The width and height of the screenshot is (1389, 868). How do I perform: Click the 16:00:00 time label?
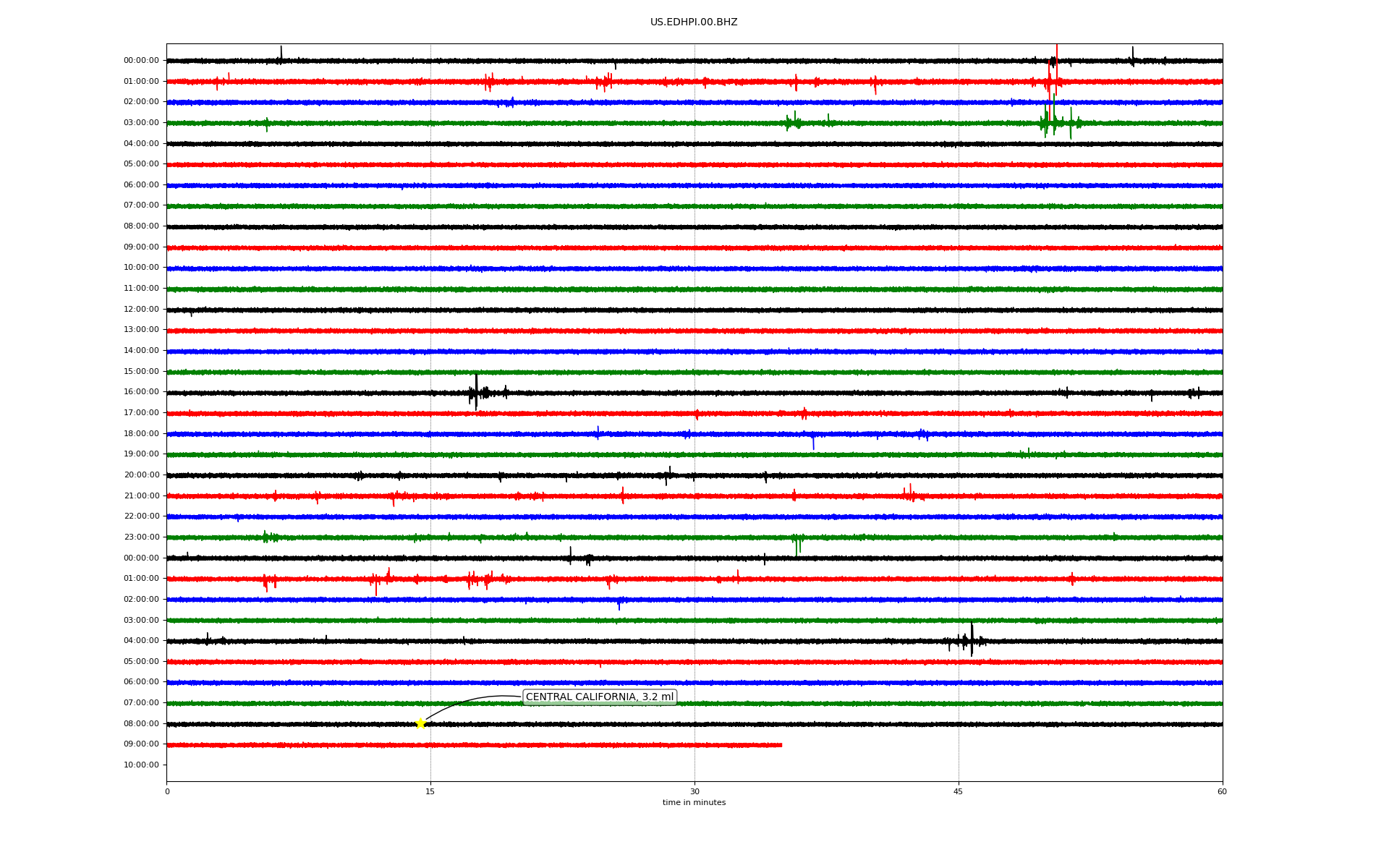click(141, 392)
